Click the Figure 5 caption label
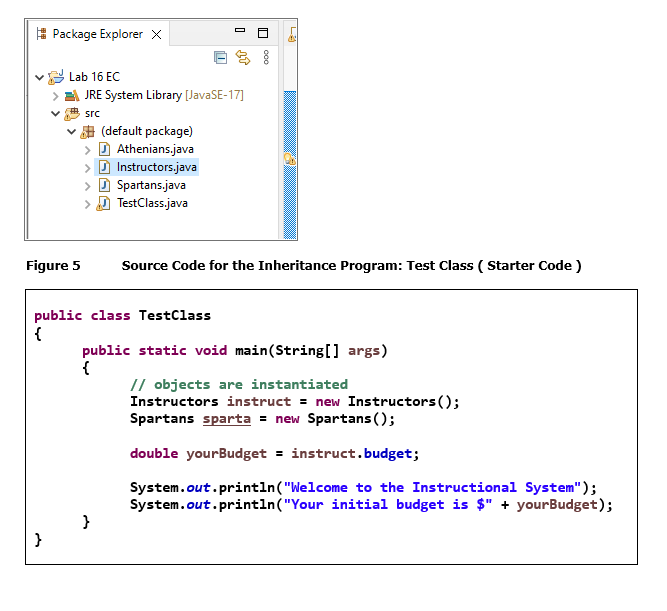Viewport: 667px width, 611px height. (53, 266)
